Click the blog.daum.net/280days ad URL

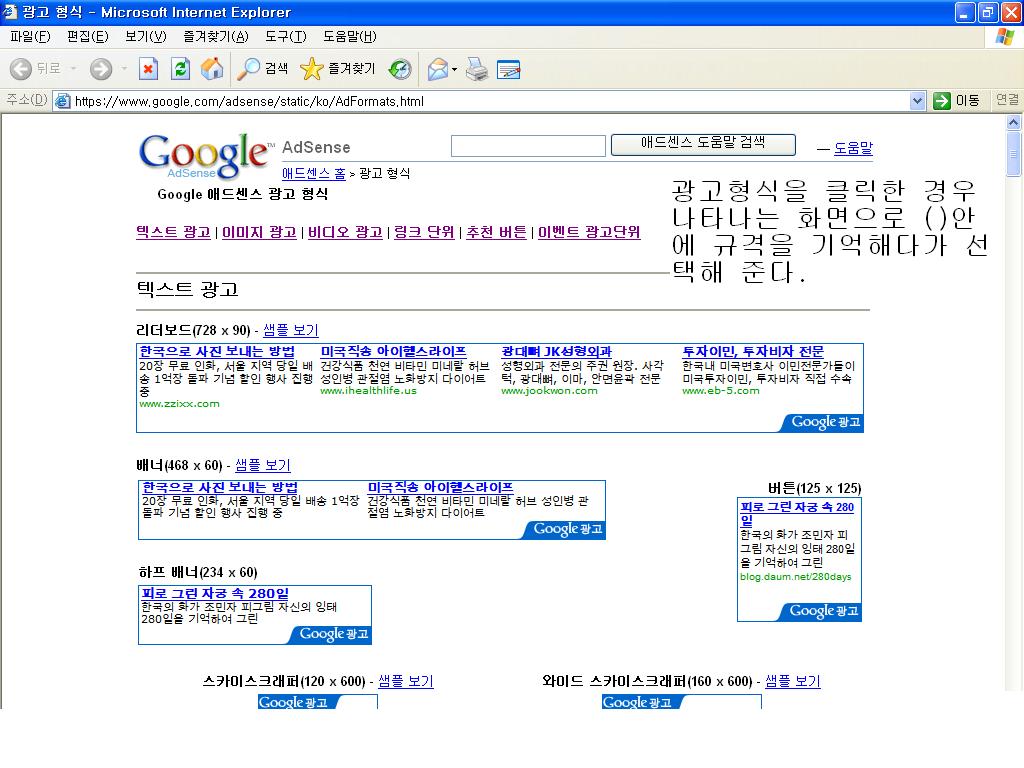tap(795, 577)
